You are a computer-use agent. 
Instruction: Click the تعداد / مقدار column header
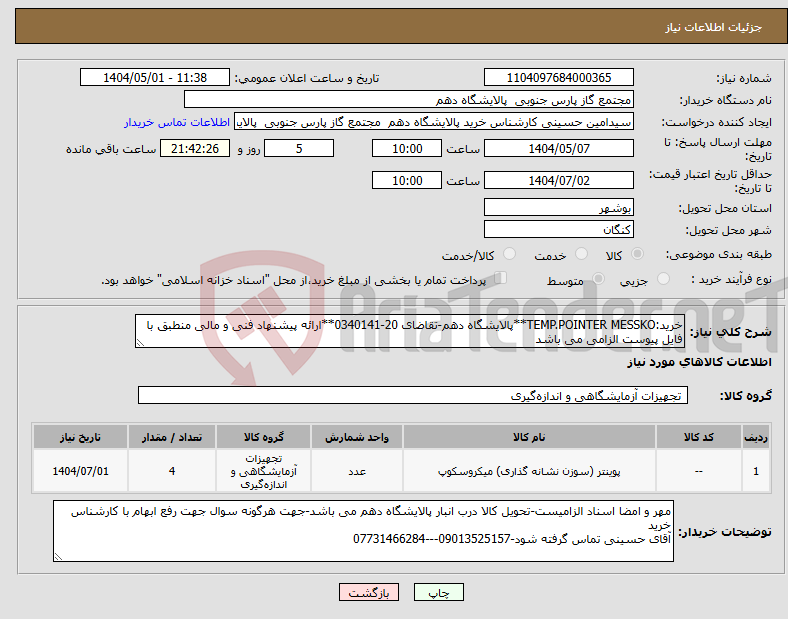(x=172, y=437)
